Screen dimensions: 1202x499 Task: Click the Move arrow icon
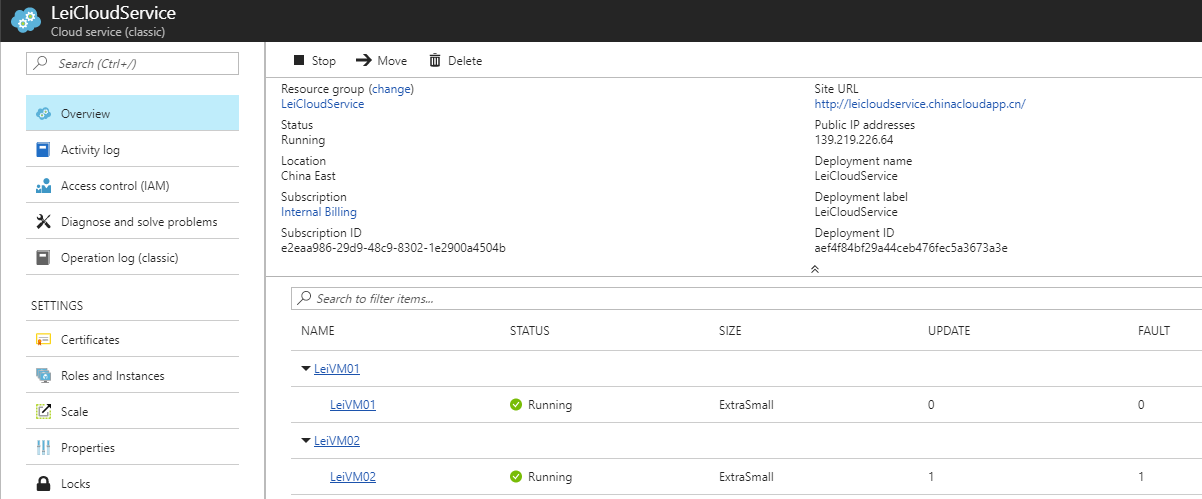(x=363, y=61)
